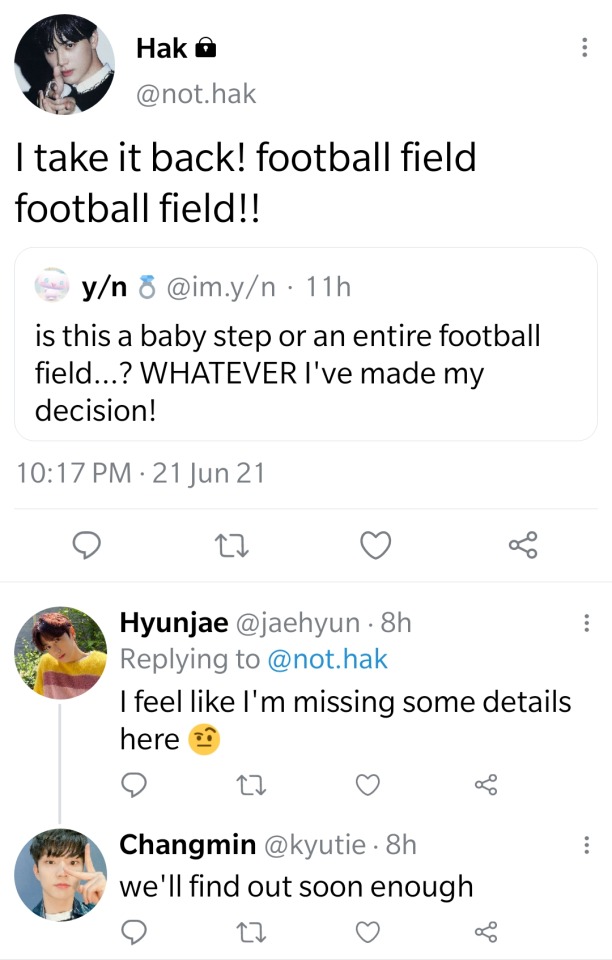Open Changmin's profile via display name
Image resolution: width=612 pixels, height=960 pixels.
[187, 845]
